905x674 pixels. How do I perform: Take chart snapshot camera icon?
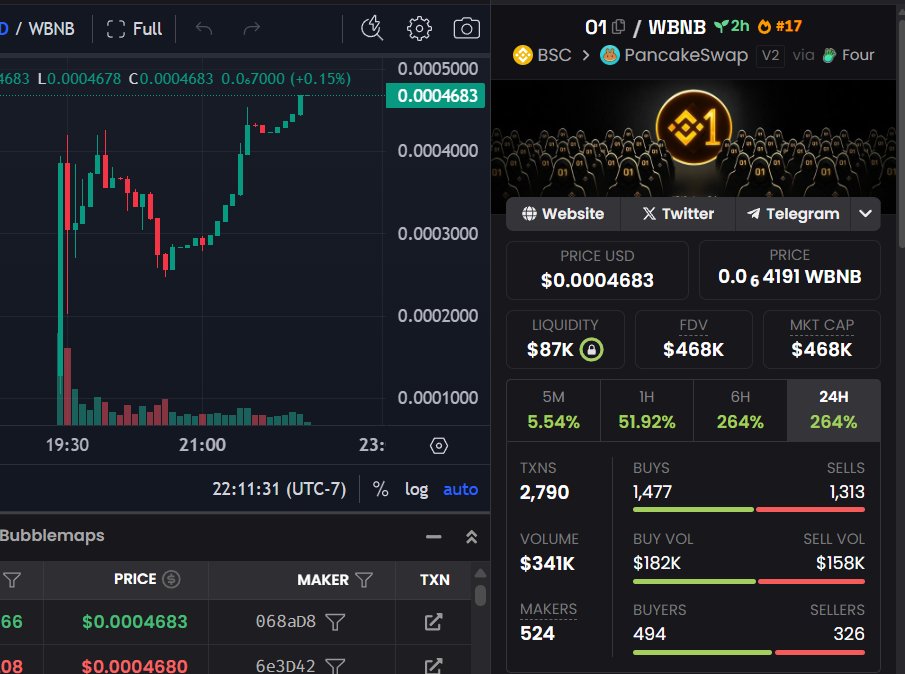(466, 28)
